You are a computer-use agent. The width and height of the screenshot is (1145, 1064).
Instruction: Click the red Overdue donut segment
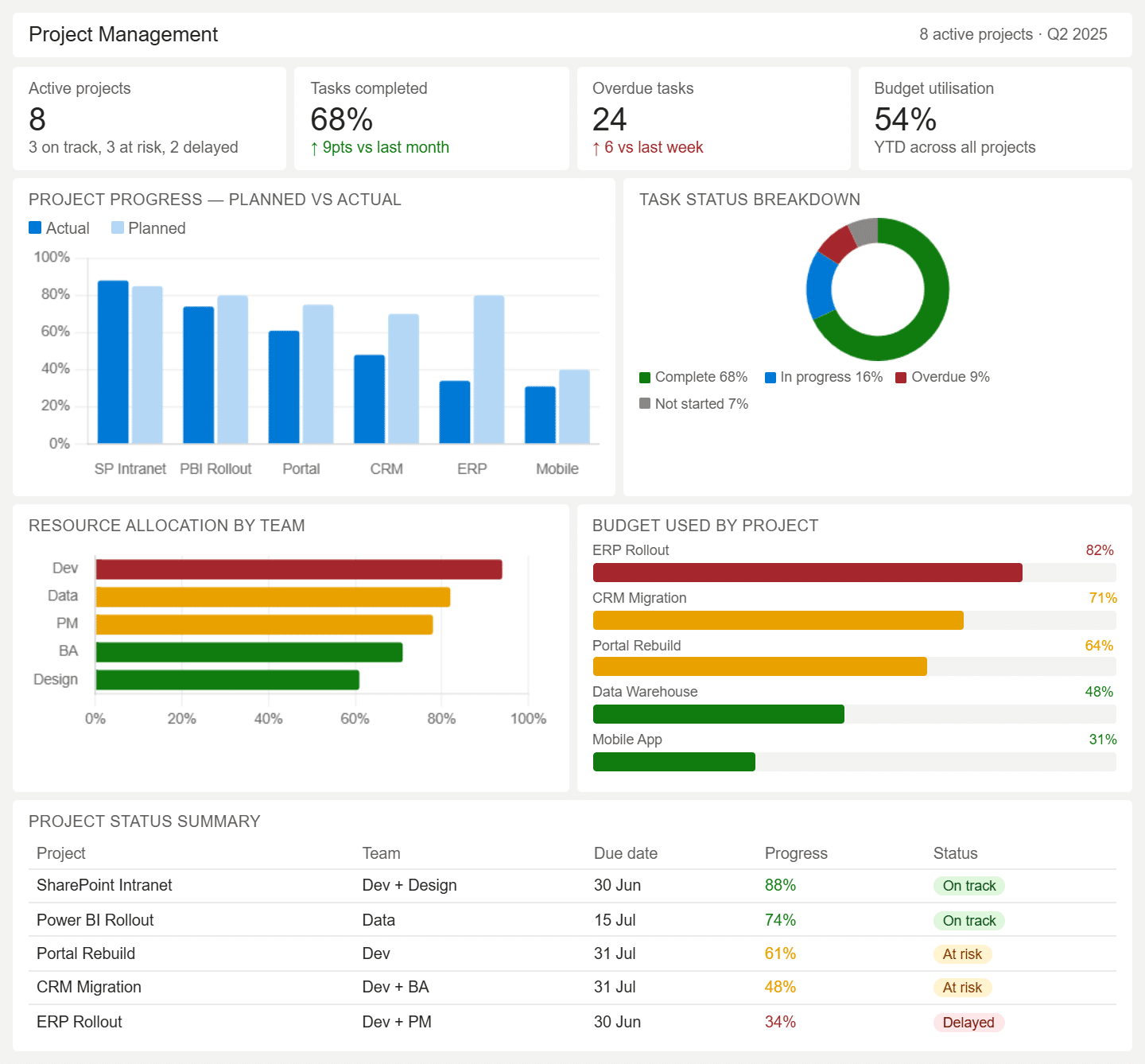point(837,243)
